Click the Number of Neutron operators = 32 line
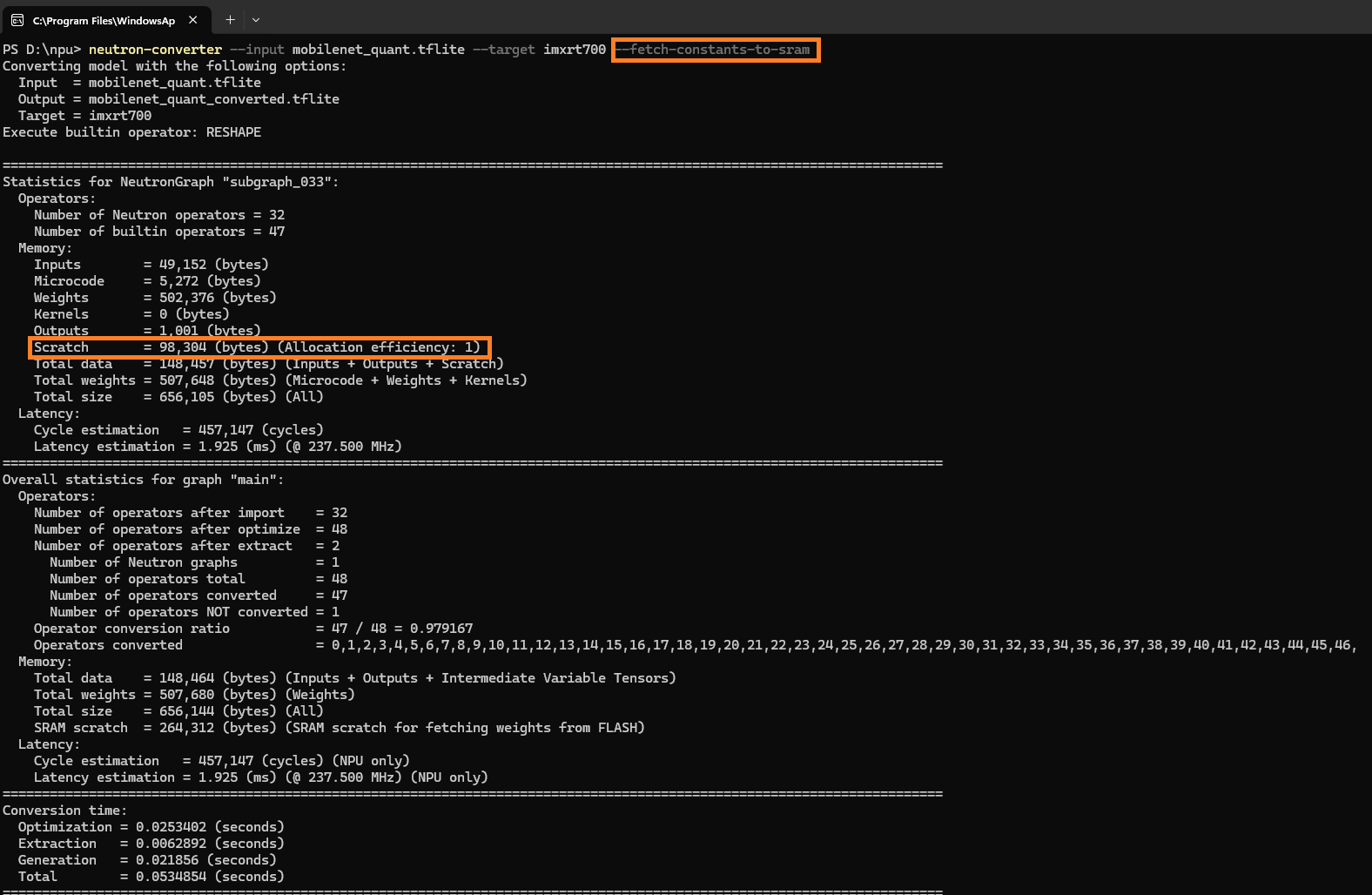 coord(159,215)
